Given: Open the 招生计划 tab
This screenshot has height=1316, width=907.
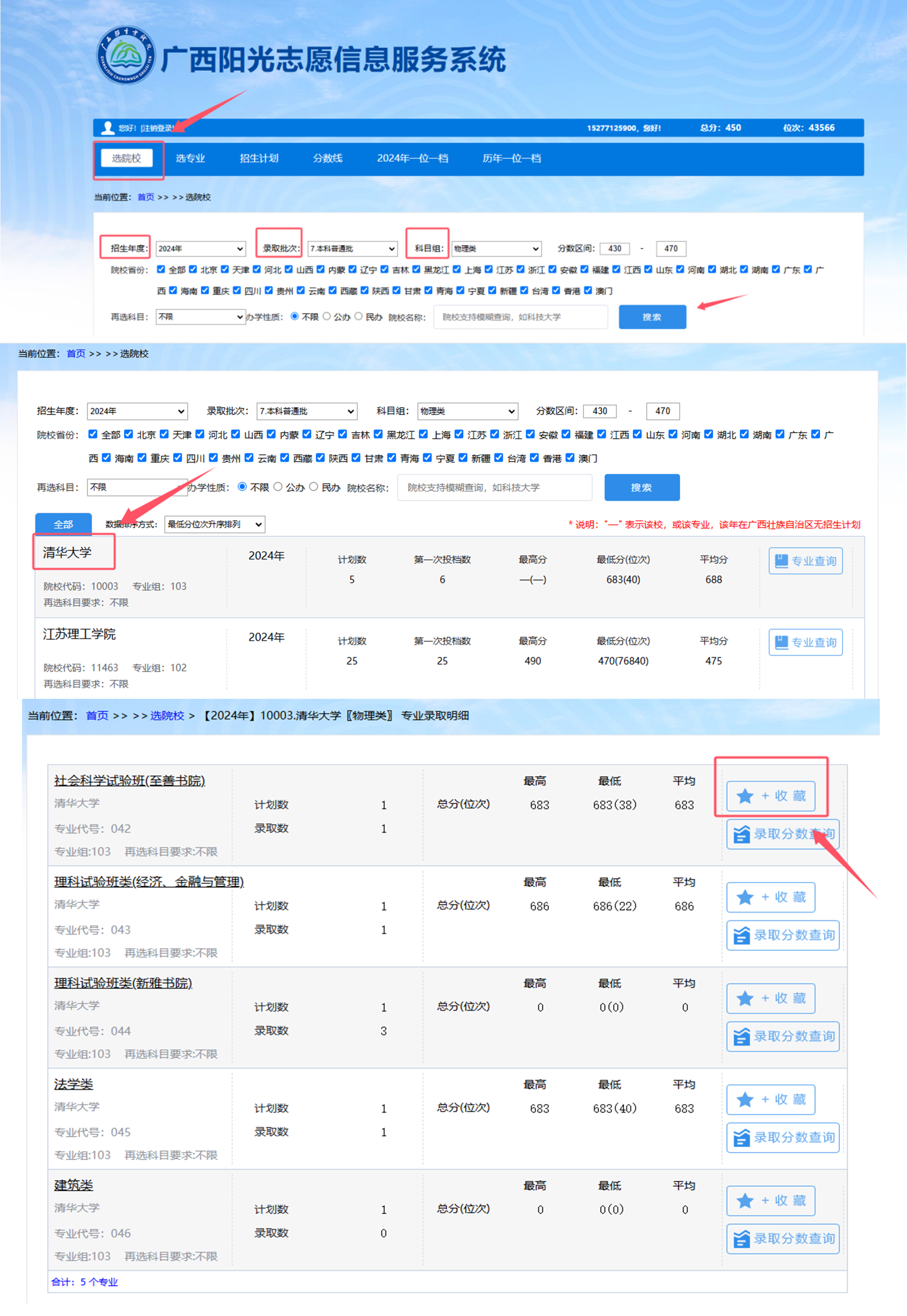Looking at the screenshot, I should pyautogui.click(x=259, y=158).
